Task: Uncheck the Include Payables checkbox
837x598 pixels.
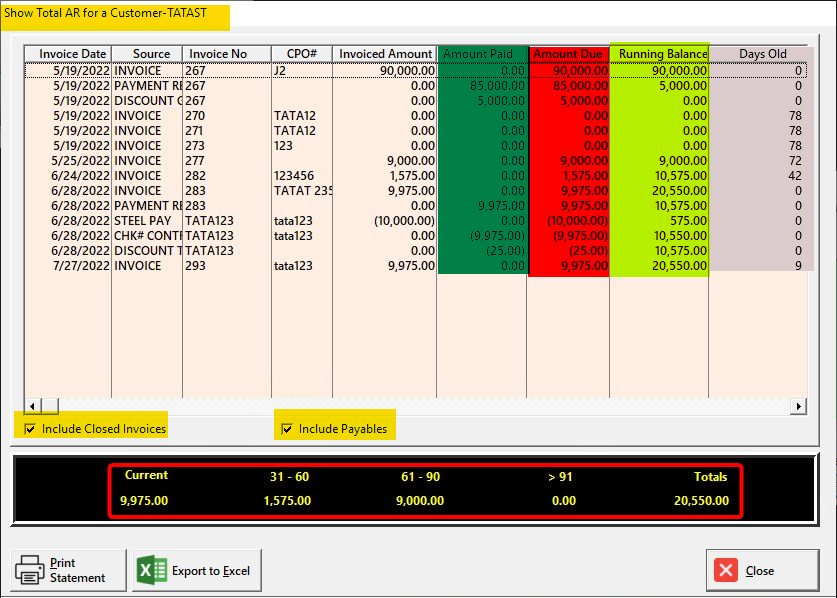Action: (287, 429)
